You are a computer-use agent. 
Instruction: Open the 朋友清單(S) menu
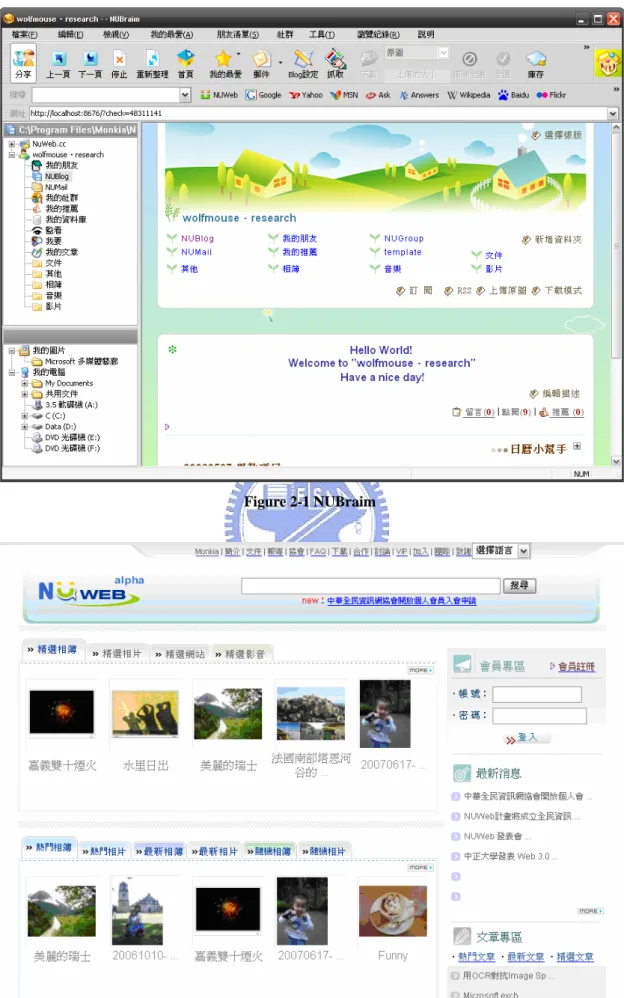click(x=238, y=34)
